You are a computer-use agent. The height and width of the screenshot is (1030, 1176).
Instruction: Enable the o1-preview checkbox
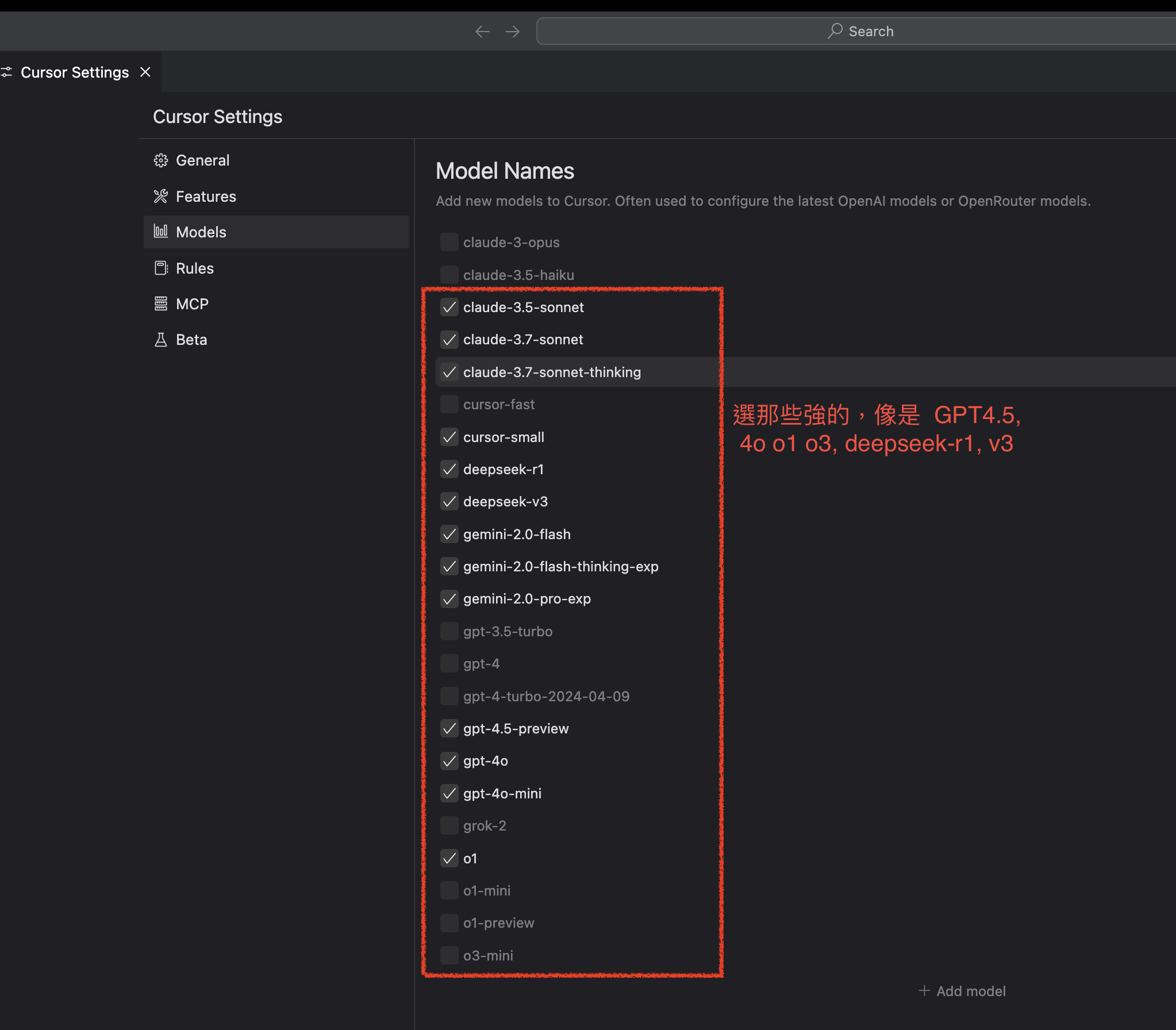point(449,923)
